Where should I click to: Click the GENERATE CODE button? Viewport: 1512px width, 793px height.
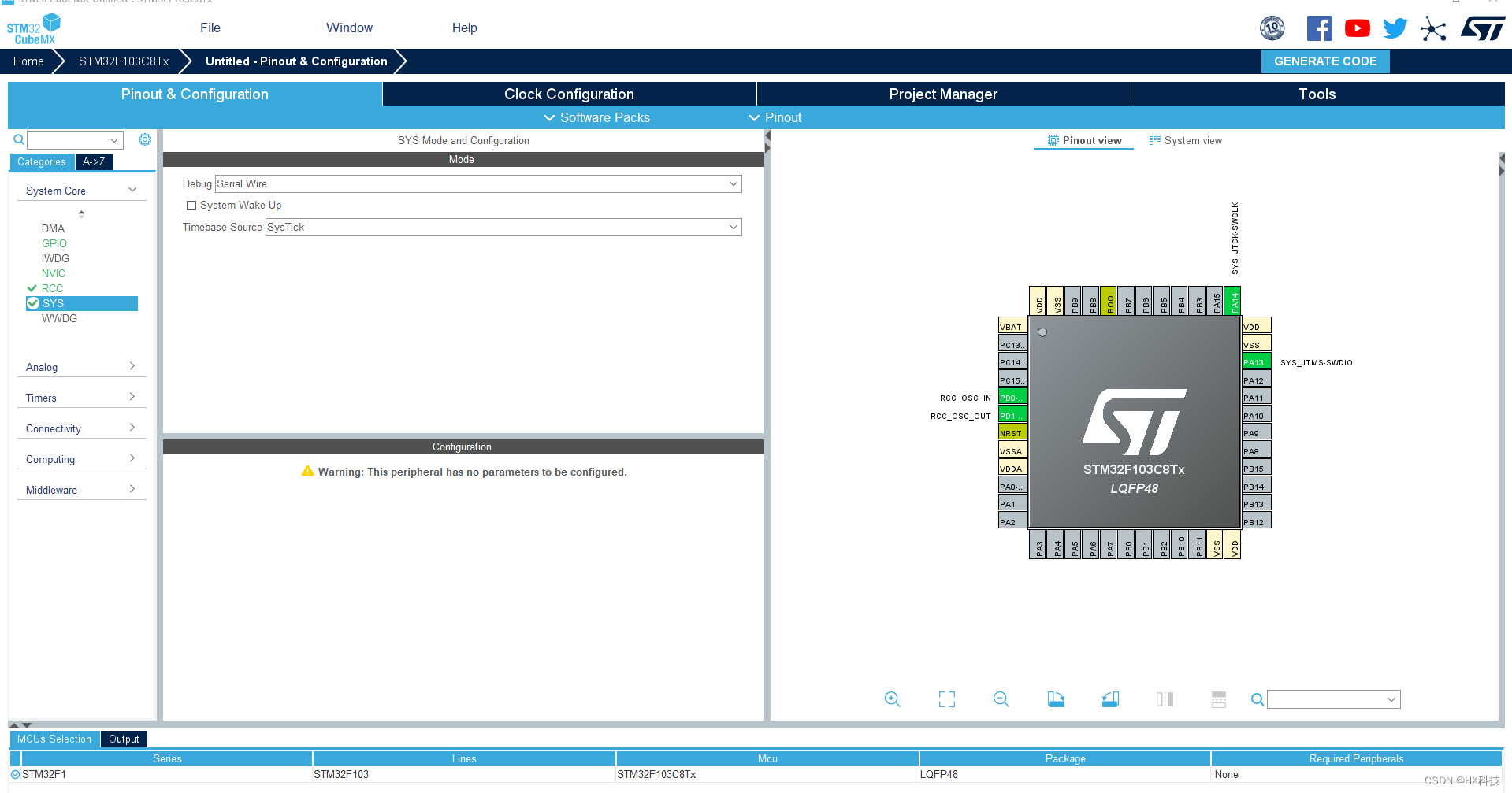[1325, 61]
